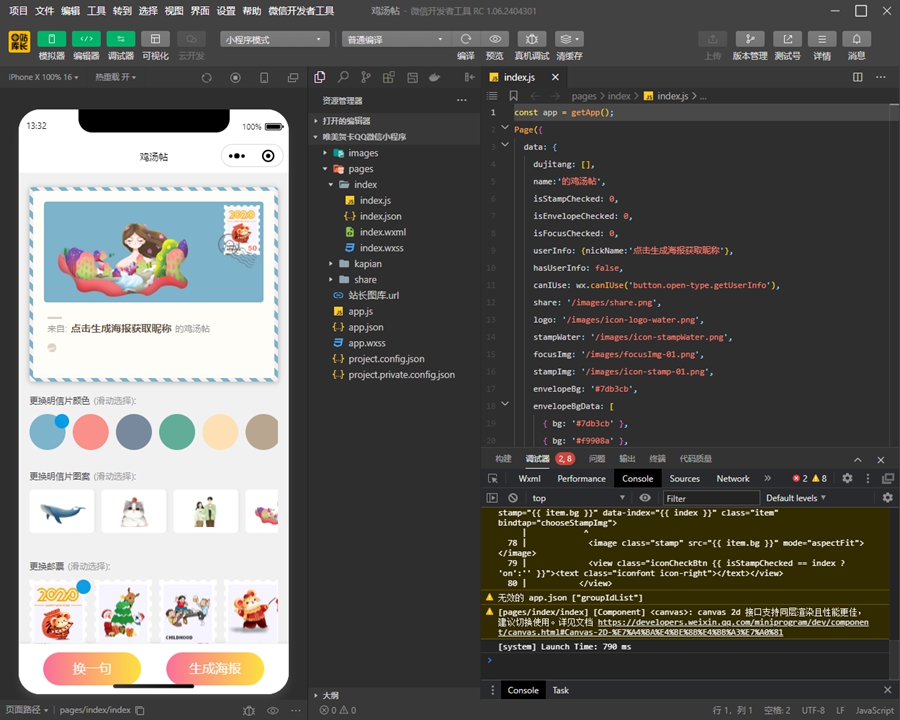
Task: Select the green postcard color swatch
Action: click(x=177, y=431)
